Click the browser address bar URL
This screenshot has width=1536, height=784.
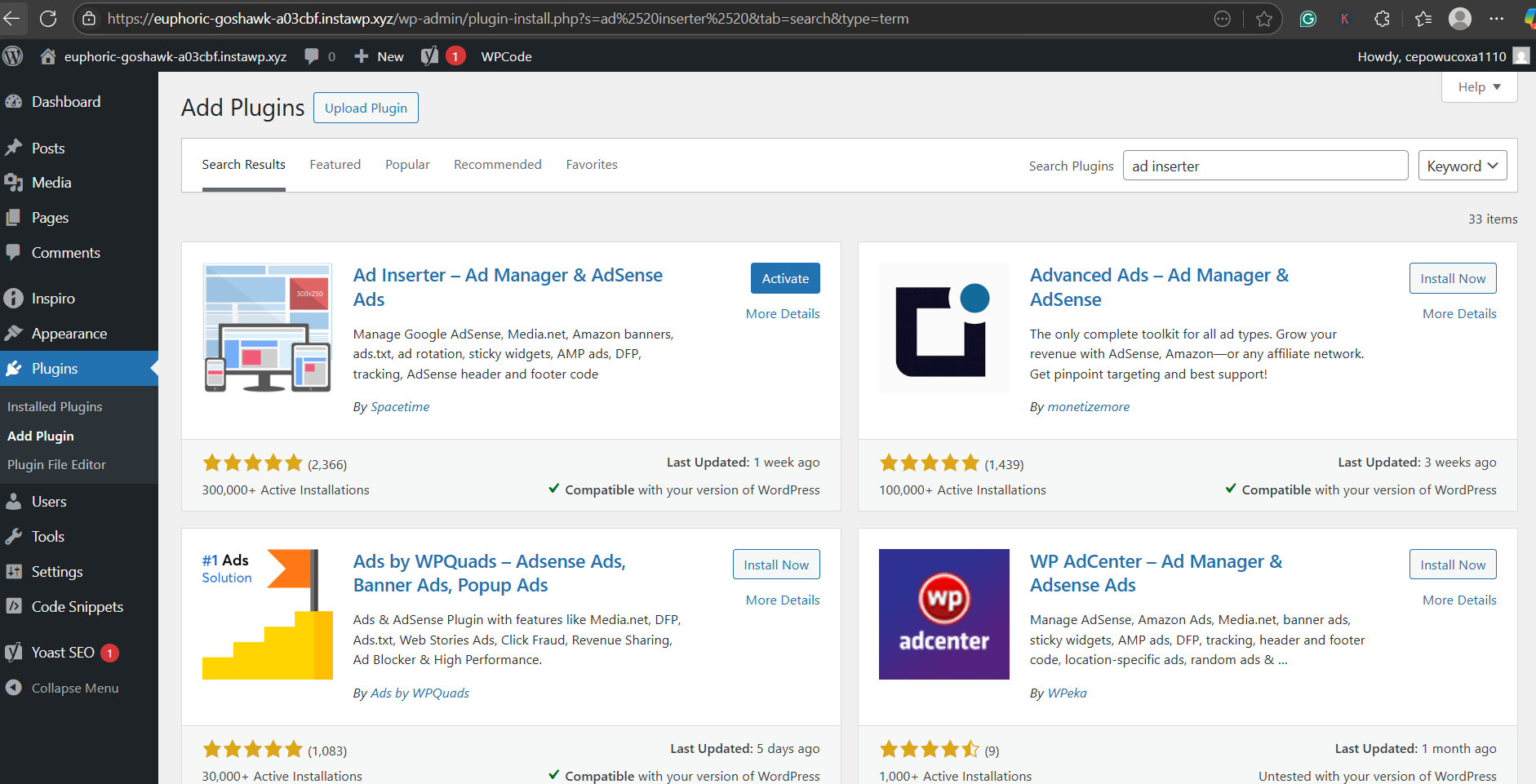point(508,19)
